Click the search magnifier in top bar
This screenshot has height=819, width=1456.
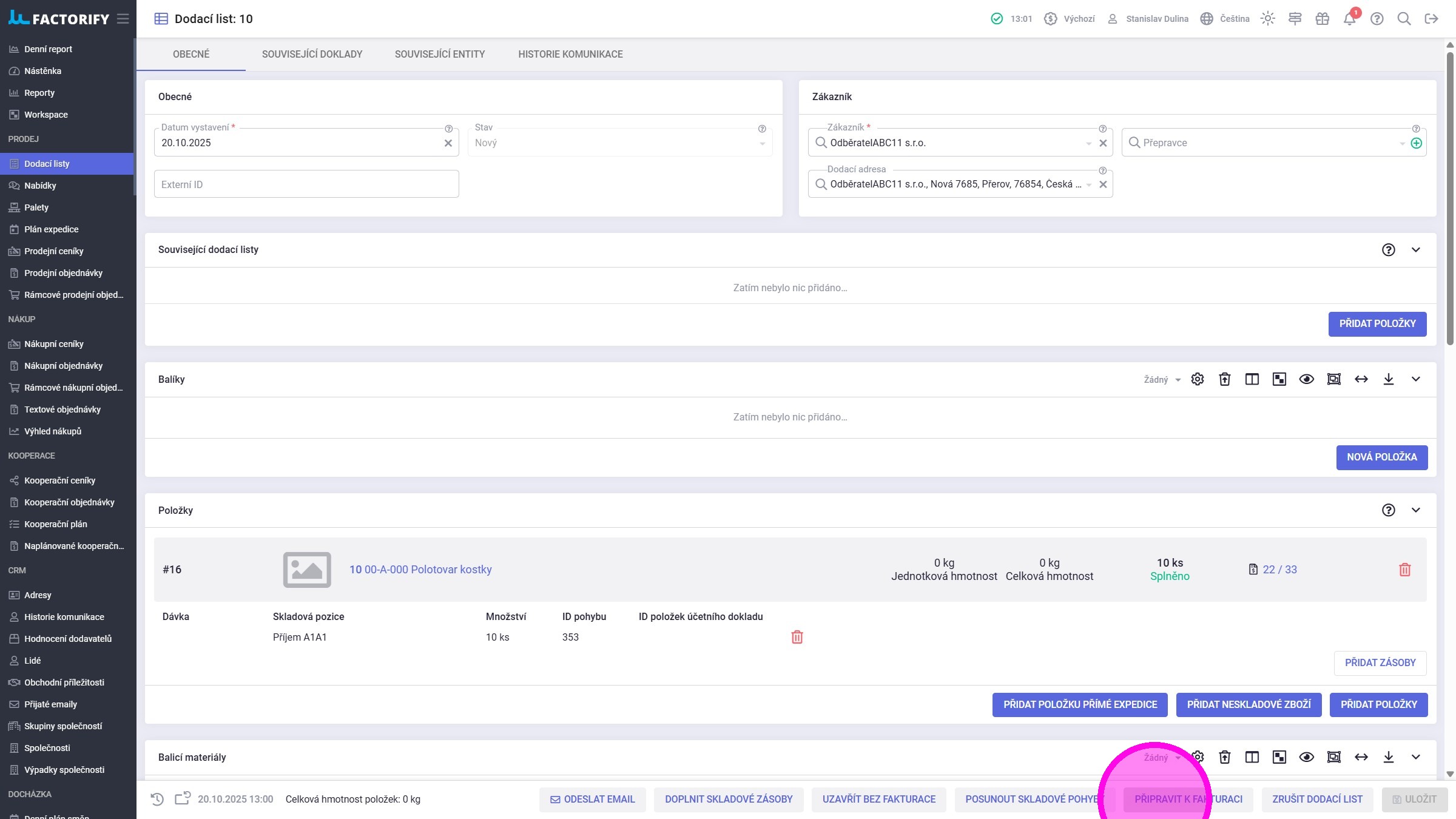pos(1404,19)
